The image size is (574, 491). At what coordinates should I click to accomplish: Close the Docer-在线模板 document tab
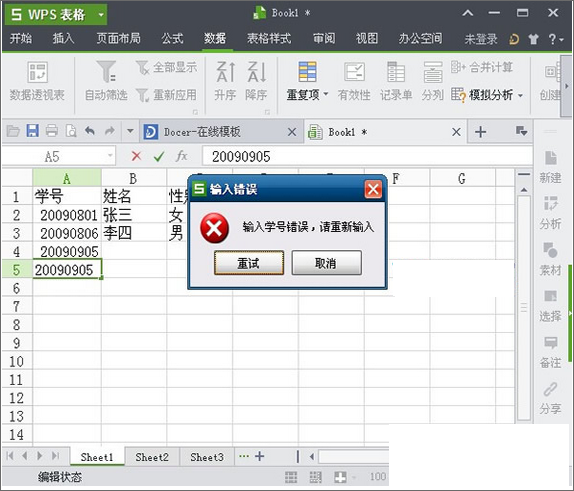pos(292,132)
